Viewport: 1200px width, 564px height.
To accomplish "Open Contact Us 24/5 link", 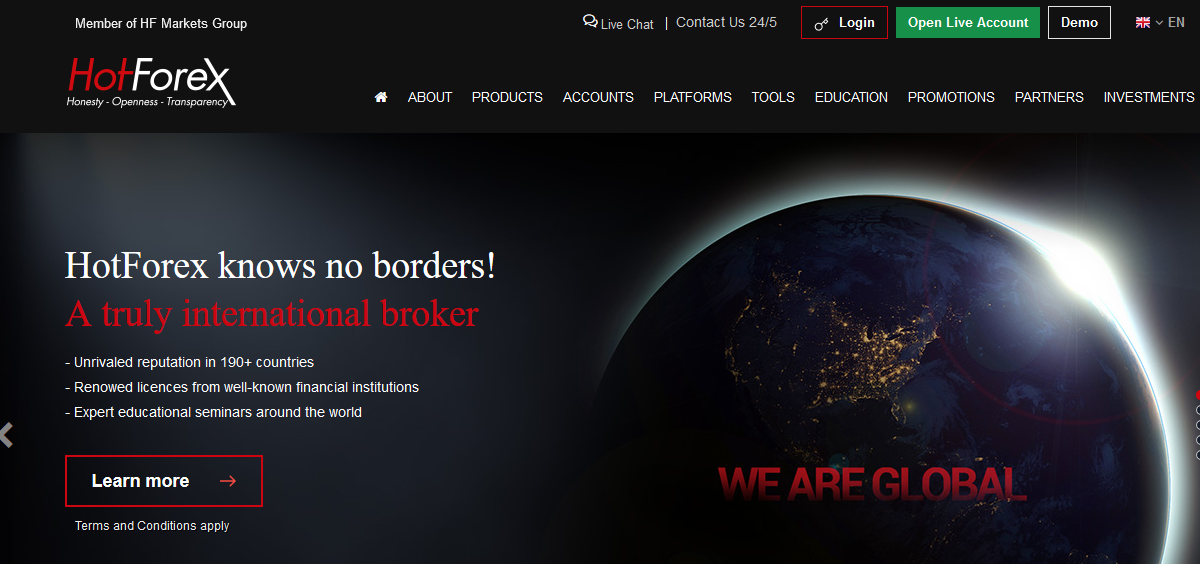I will point(726,22).
